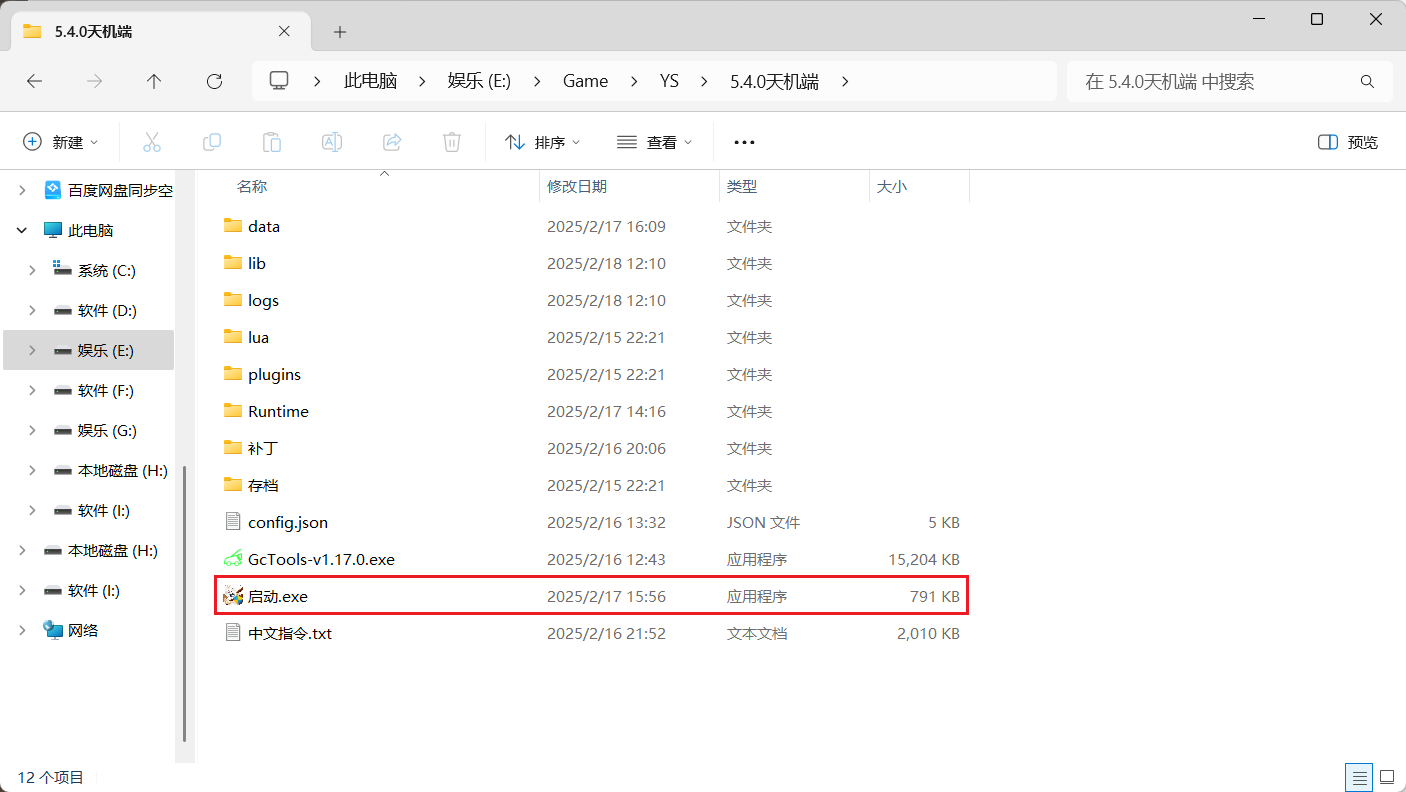Open the See more (three dots) menu
Viewport: 1406px width, 792px height.
pos(744,142)
